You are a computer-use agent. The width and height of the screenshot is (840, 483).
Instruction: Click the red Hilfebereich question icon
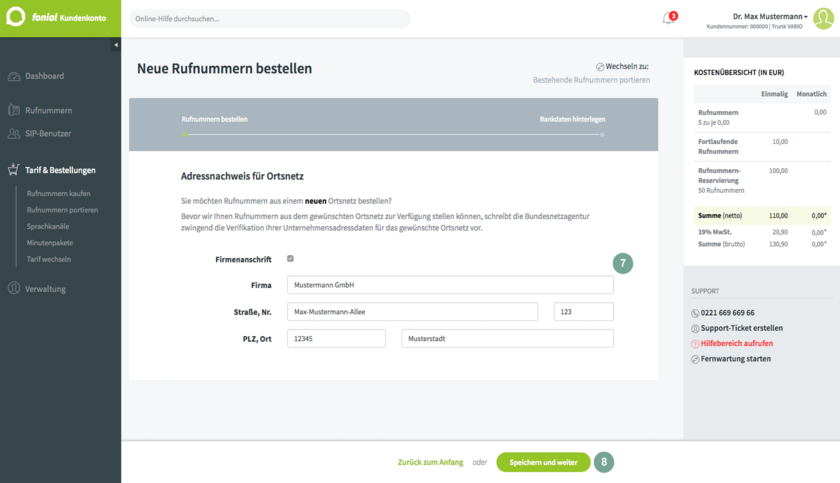tap(695, 344)
